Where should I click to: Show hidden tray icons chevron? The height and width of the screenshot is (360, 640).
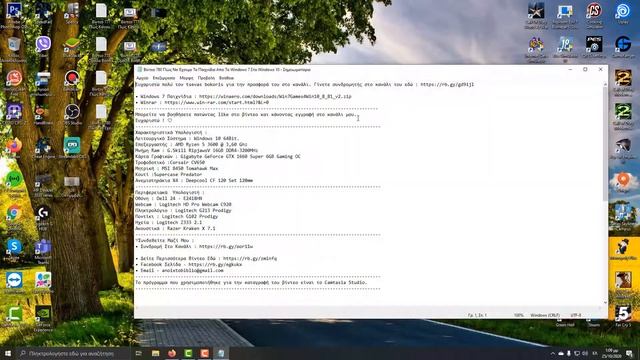click(x=552, y=353)
